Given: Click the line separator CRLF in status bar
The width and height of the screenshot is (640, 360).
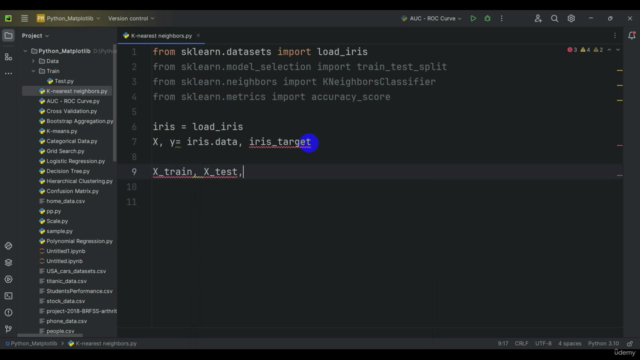Looking at the screenshot, I should 521,344.
